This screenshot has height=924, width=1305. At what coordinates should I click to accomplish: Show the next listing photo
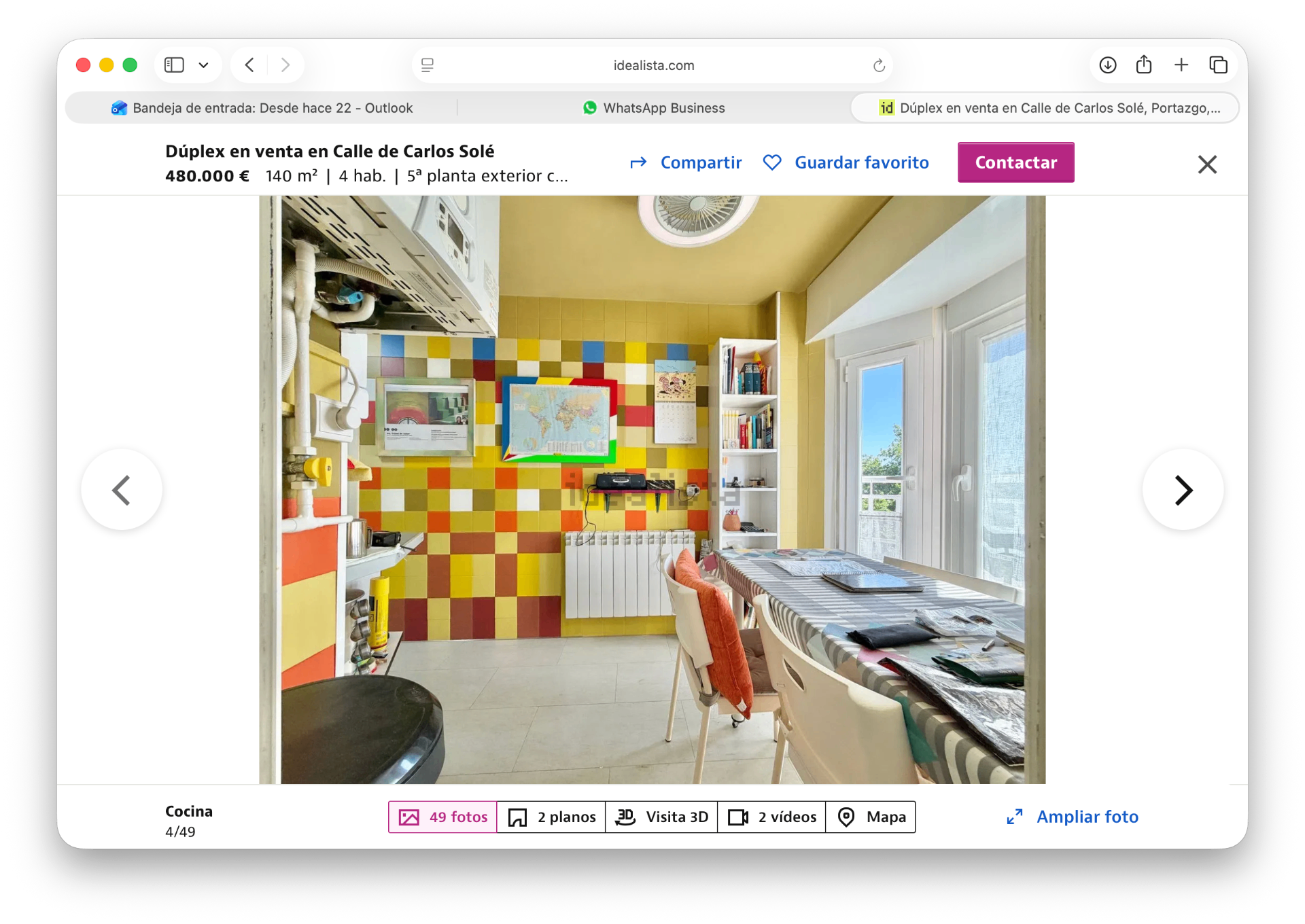[x=1183, y=490]
